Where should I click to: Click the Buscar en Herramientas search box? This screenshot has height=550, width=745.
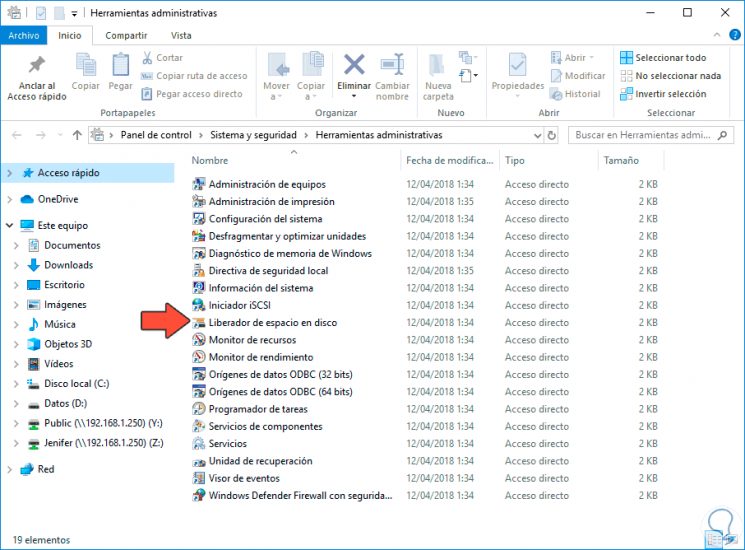pyautogui.click(x=650, y=134)
